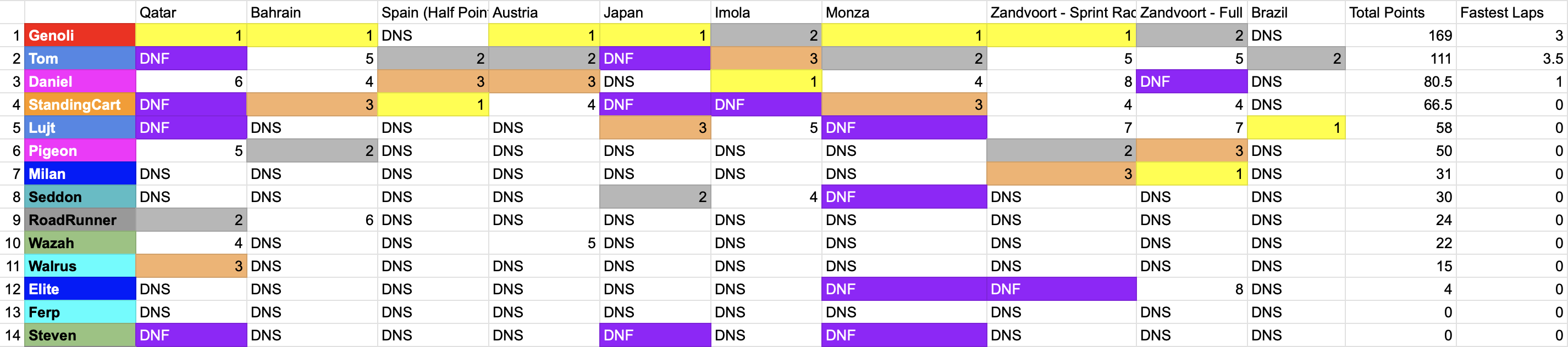The width and height of the screenshot is (1568, 347).
Task: Select the Walrus cyan name cell
Action: tap(80, 266)
